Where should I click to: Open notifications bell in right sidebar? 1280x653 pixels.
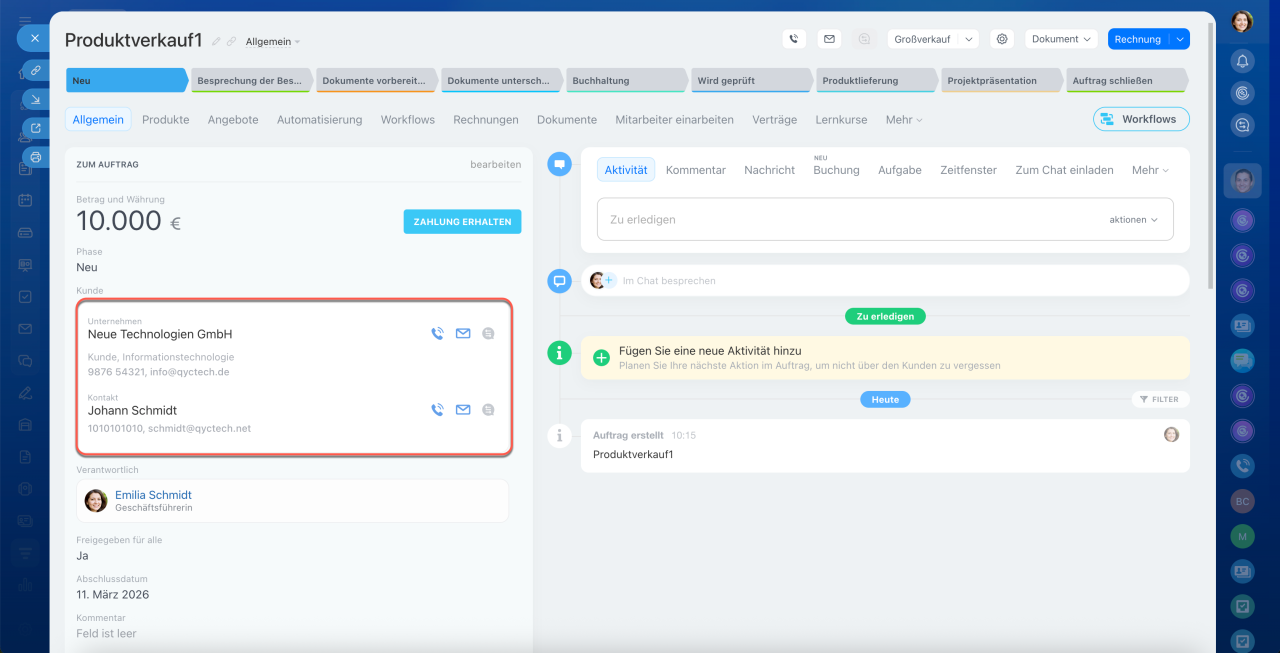1242,61
